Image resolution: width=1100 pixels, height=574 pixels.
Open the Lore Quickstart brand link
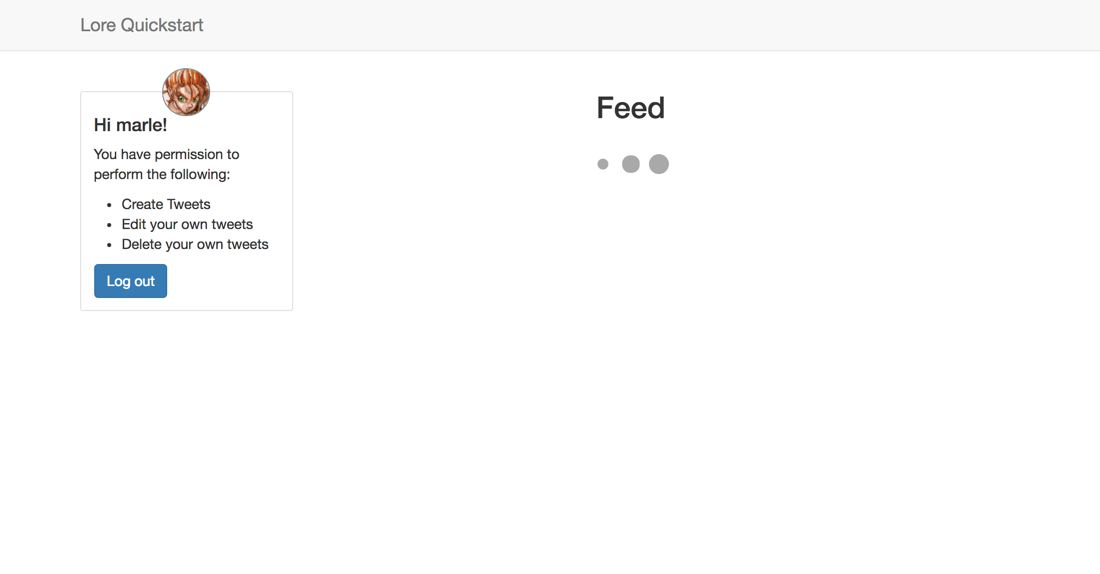[142, 25]
